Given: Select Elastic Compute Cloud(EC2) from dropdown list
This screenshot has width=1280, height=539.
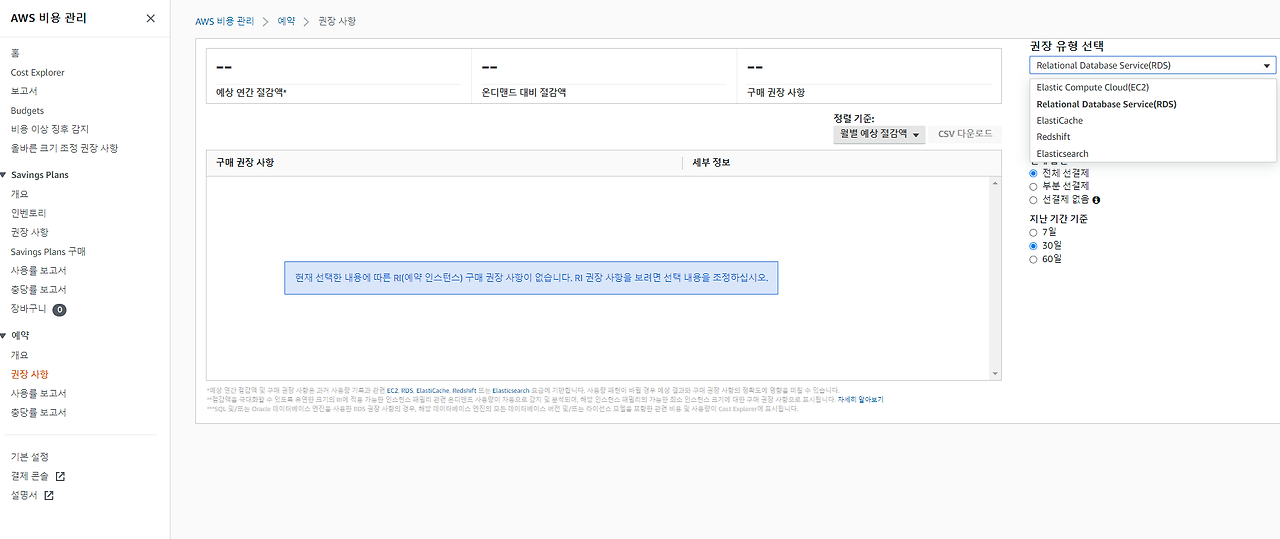Looking at the screenshot, I should [x=1153, y=88].
